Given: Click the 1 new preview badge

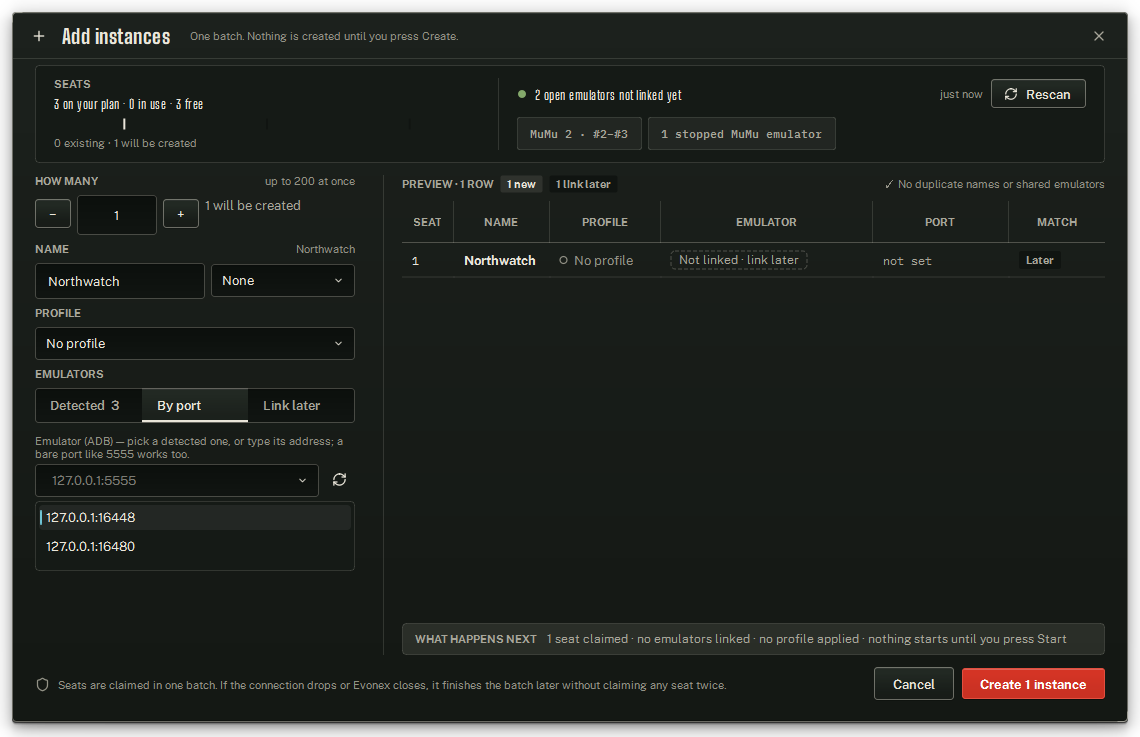Looking at the screenshot, I should [521, 185].
